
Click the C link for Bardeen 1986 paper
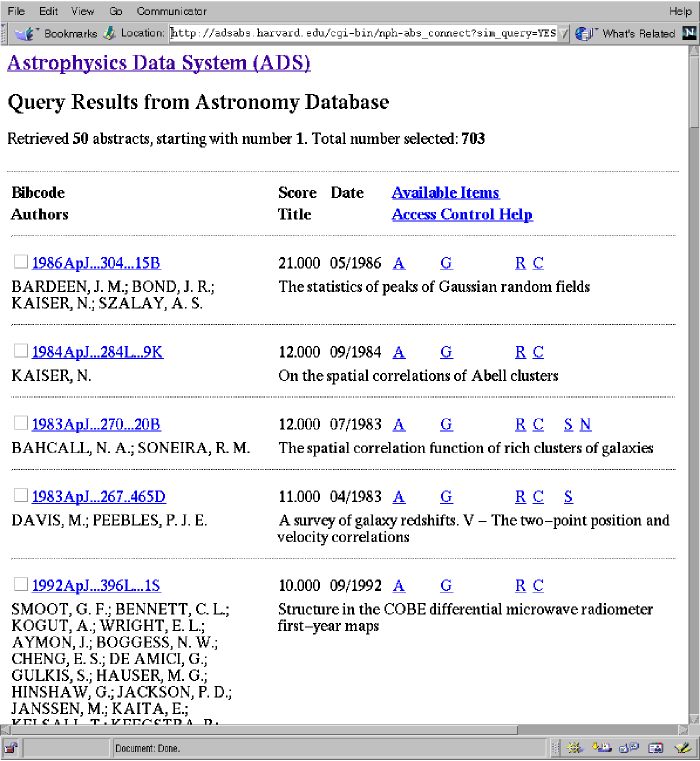click(x=538, y=263)
